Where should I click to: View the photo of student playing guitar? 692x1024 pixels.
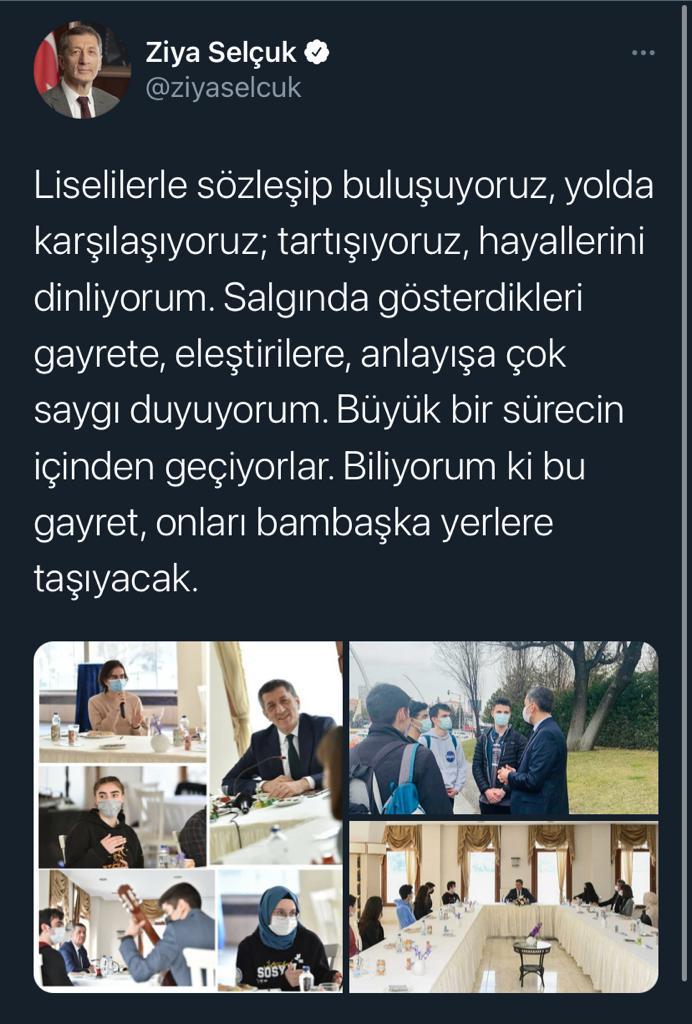pos(127,928)
